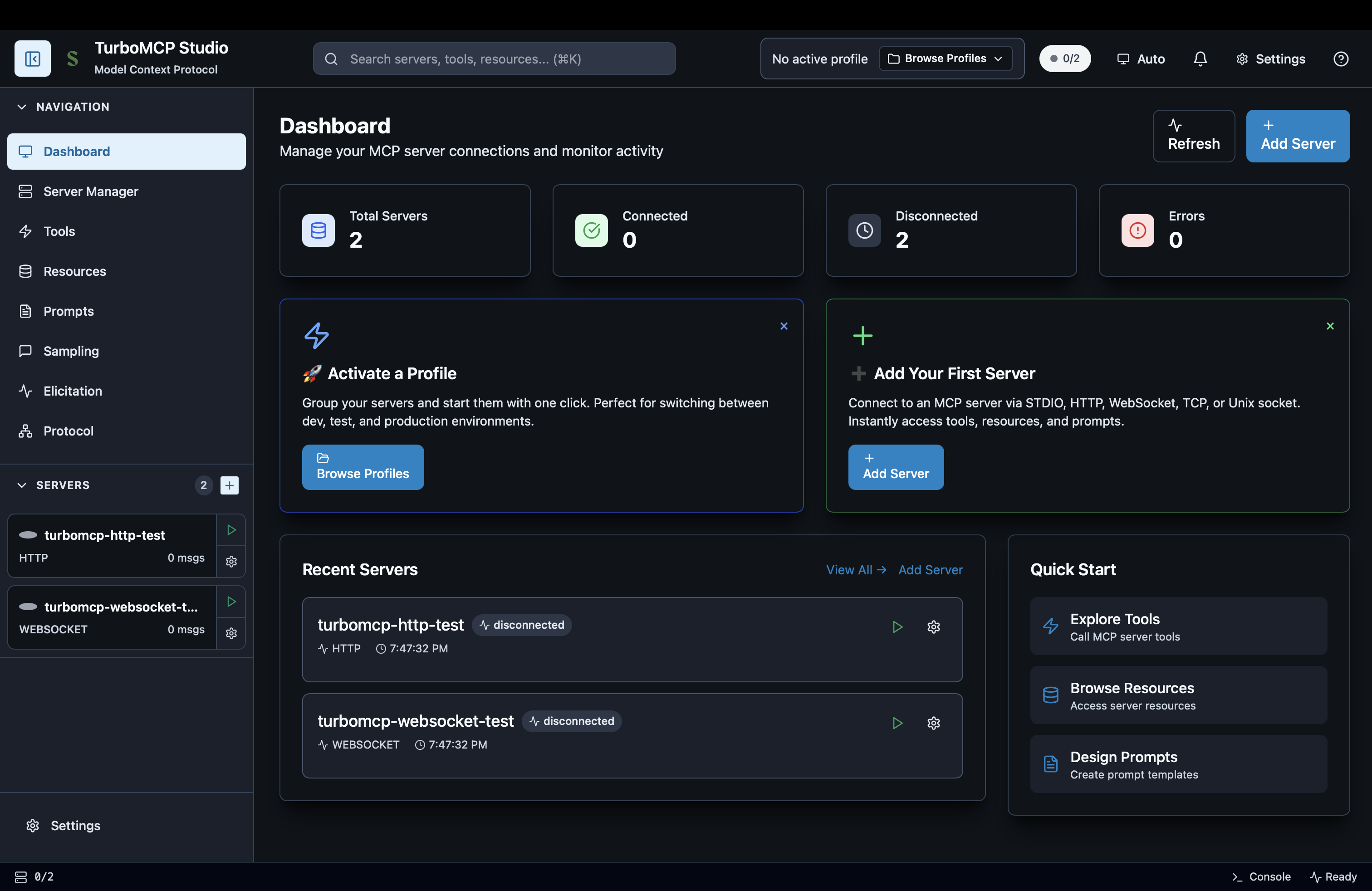1372x891 pixels.
Task: Click the Add Server button
Action: pos(1298,136)
